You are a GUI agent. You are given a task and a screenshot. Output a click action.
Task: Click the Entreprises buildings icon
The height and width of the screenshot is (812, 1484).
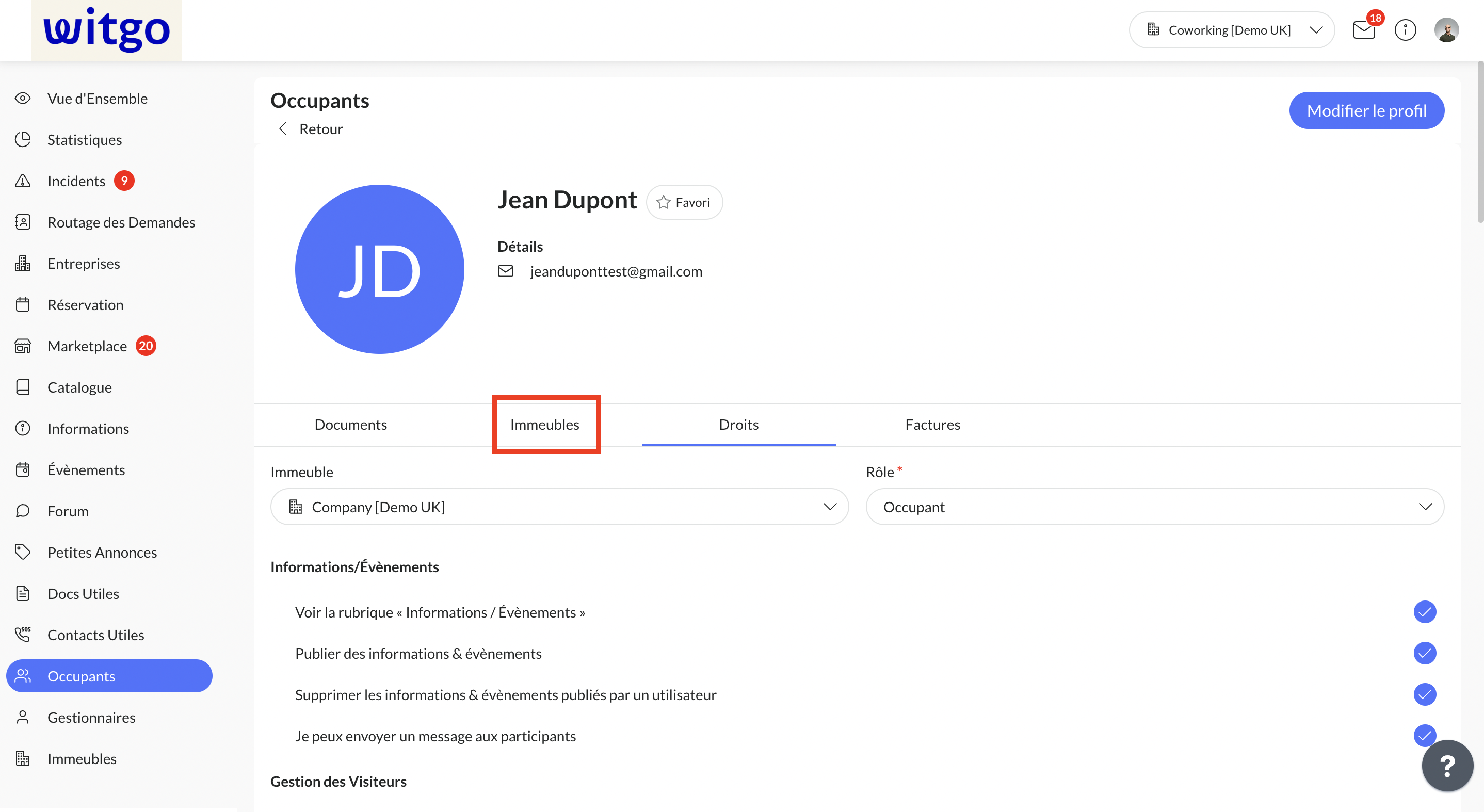point(23,263)
